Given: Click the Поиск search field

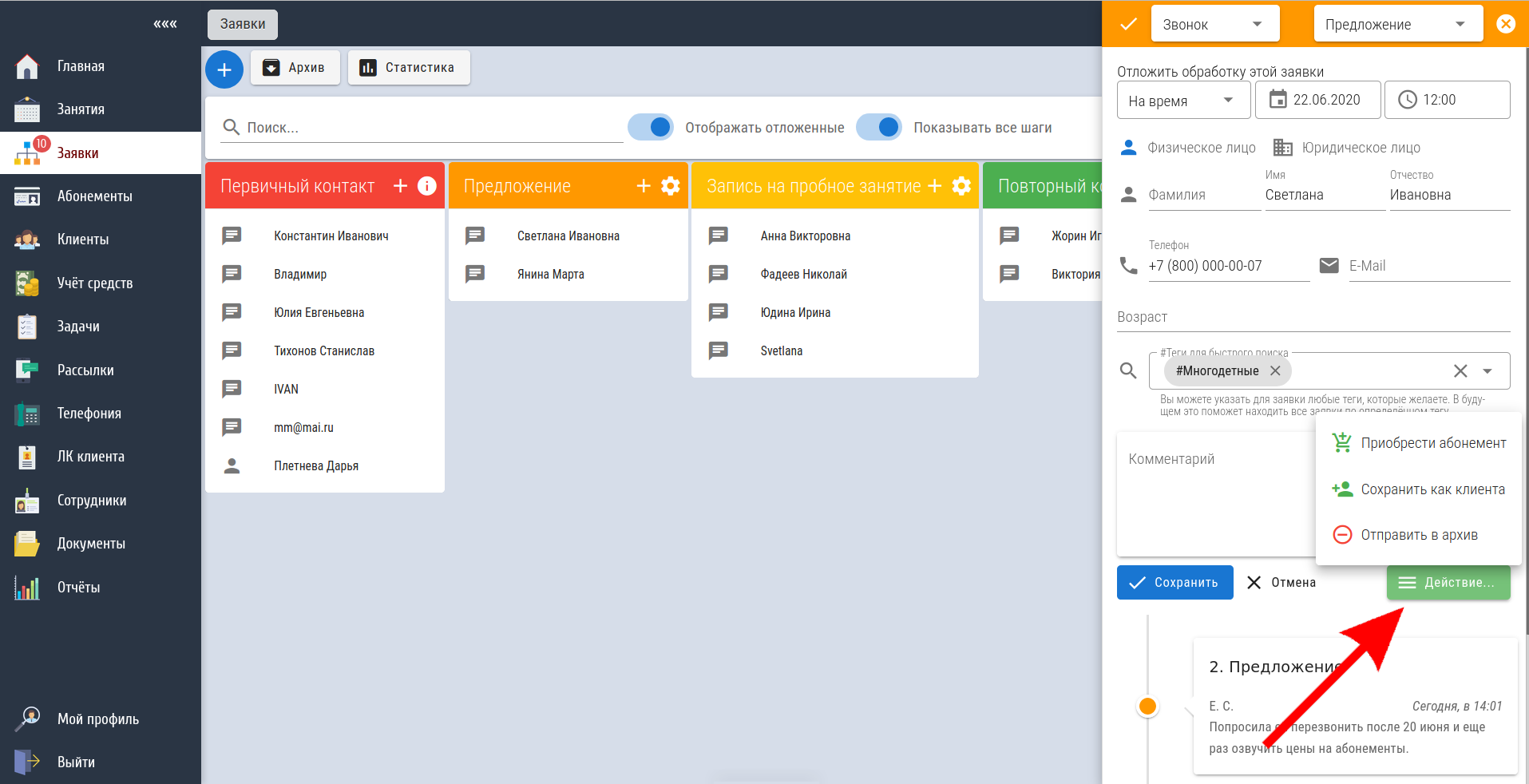Looking at the screenshot, I should click(422, 128).
